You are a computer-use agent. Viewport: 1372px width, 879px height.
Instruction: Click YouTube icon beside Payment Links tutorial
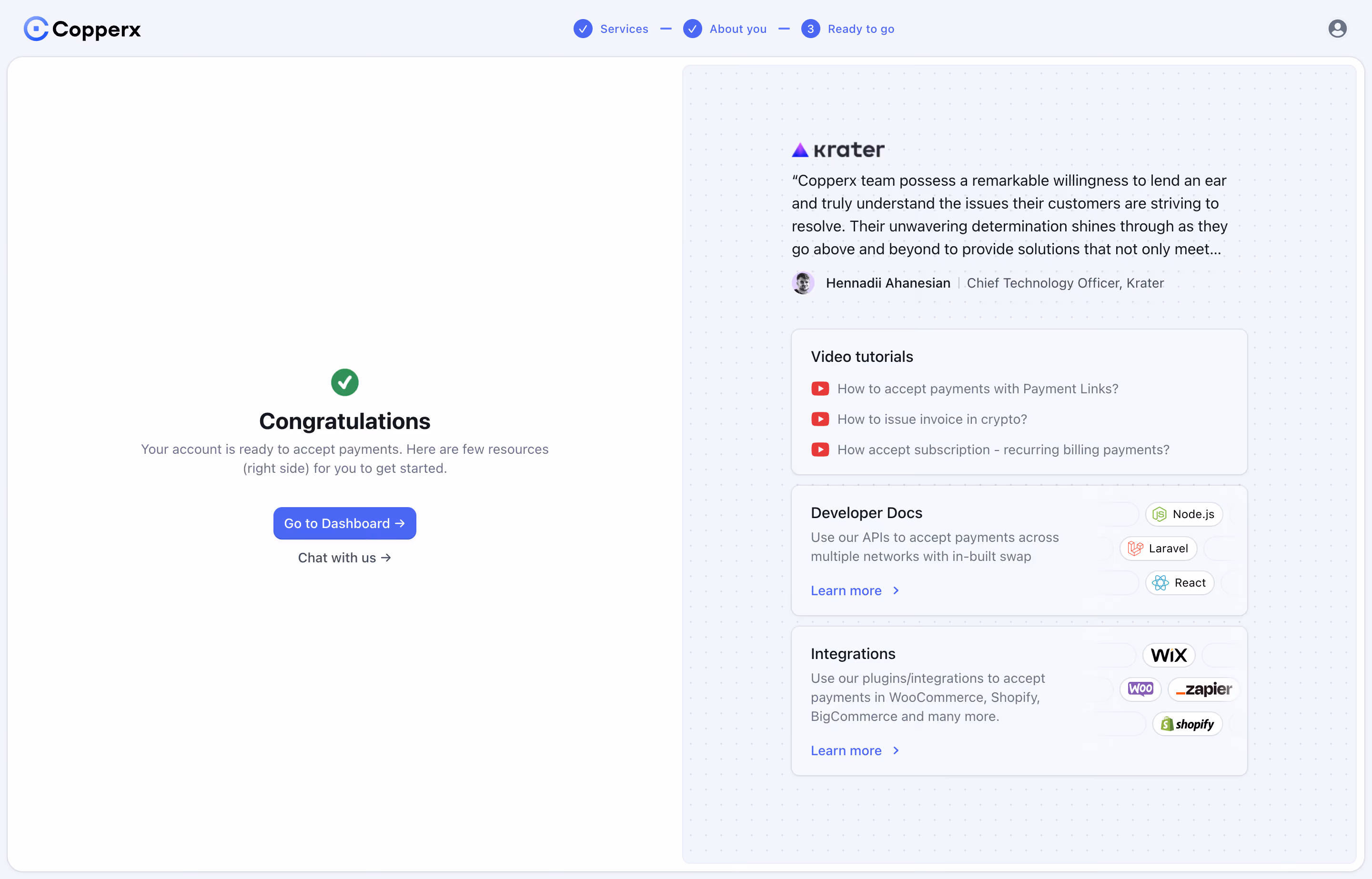(820, 389)
